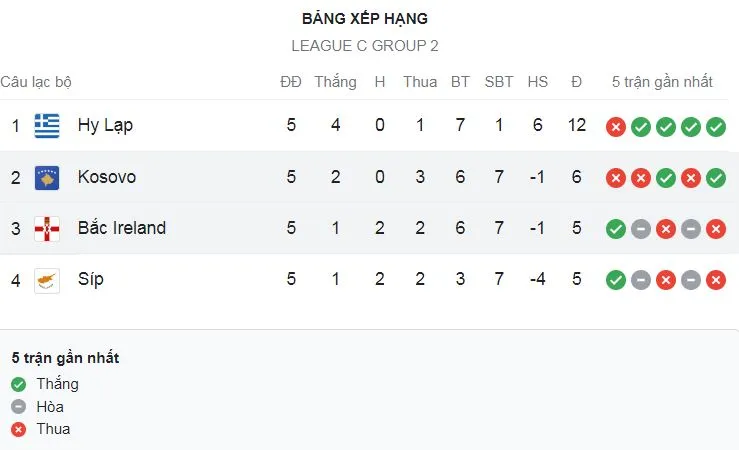739x450 pixels.
Task: Click the Câu lạc bộ column header
Action: tap(36, 82)
